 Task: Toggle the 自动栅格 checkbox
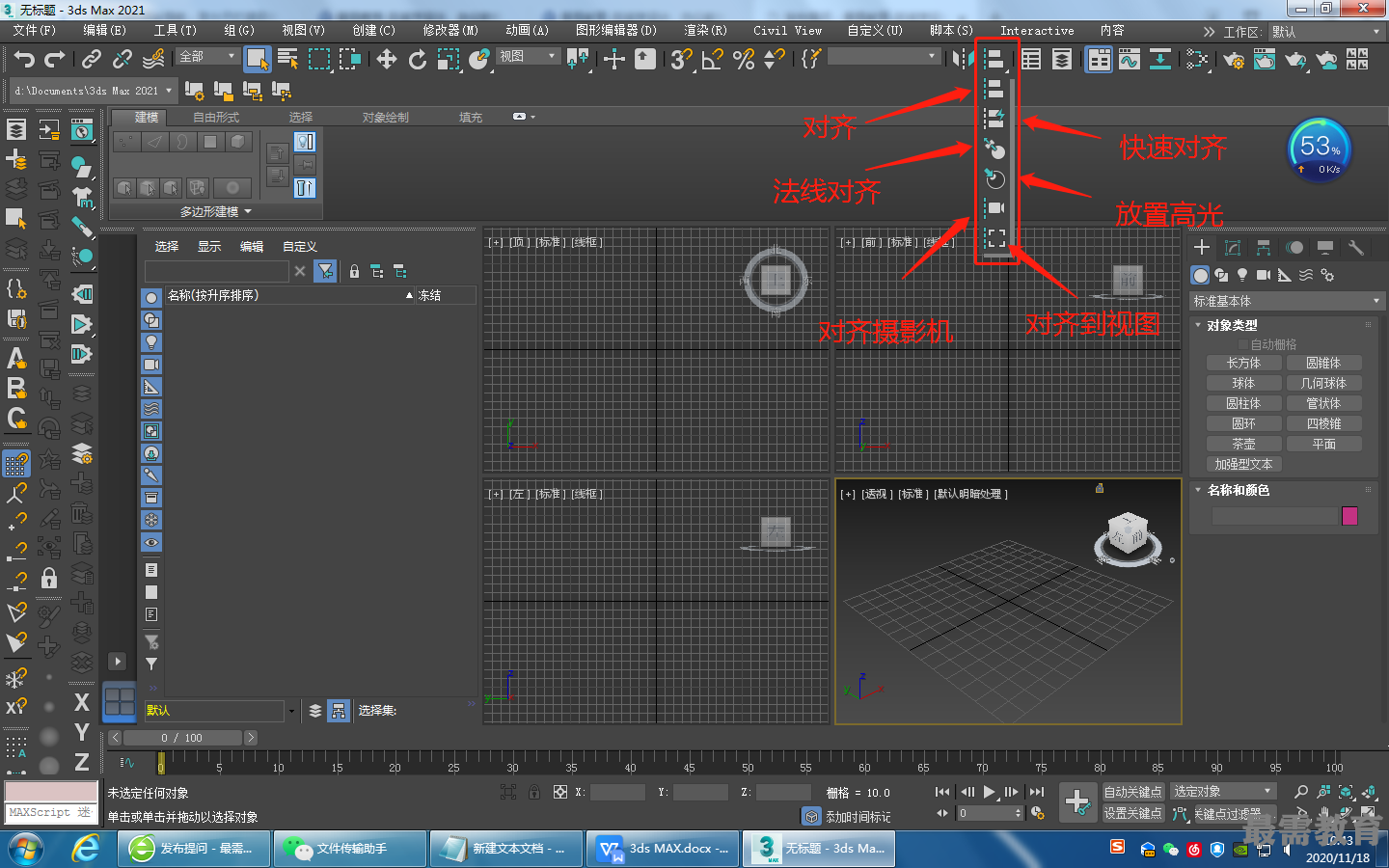1243,344
